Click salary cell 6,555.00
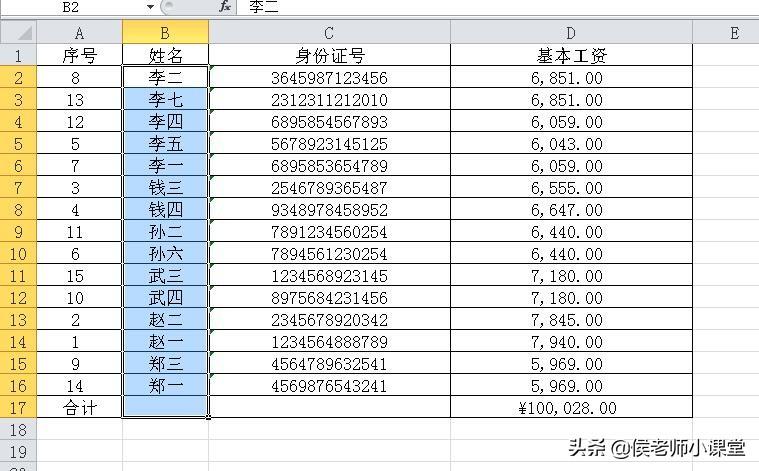The width and height of the screenshot is (759, 471). (571, 188)
